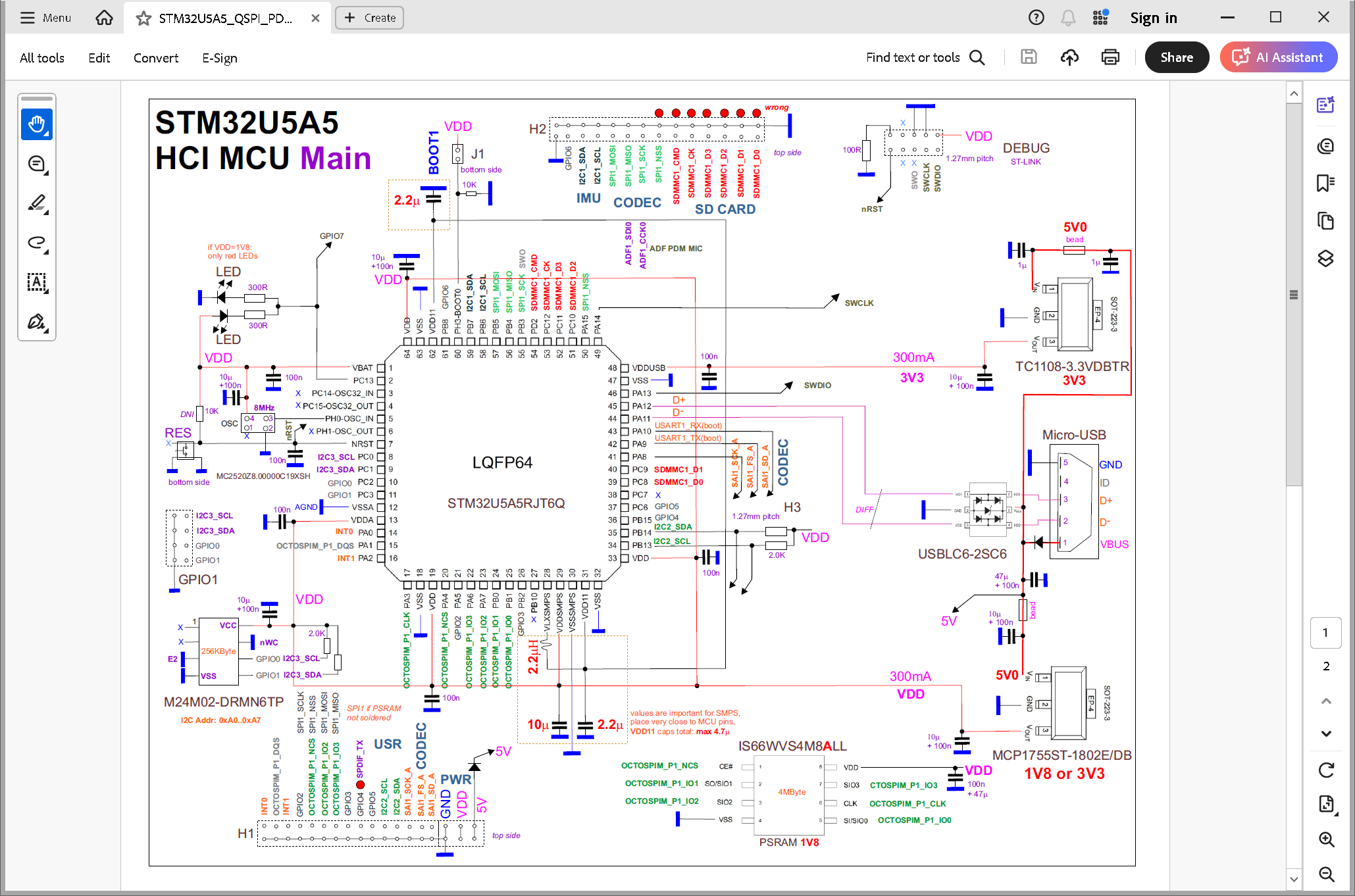Select the Hand tool in the left toolbar

(37, 124)
